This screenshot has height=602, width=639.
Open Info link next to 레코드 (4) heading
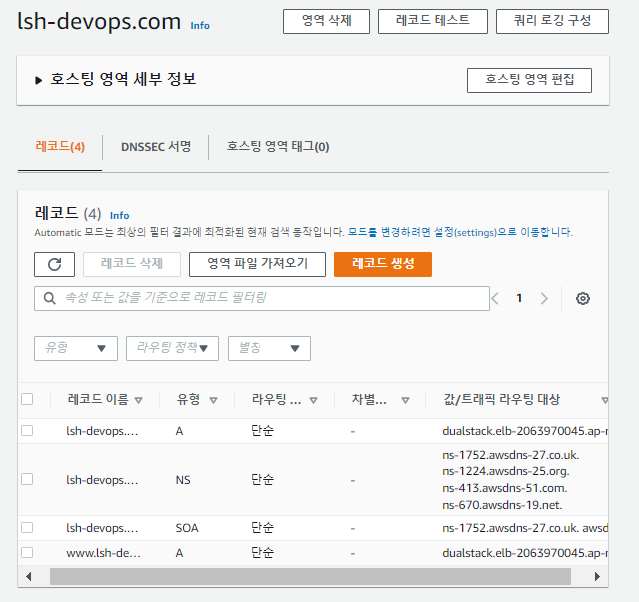coord(119,216)
